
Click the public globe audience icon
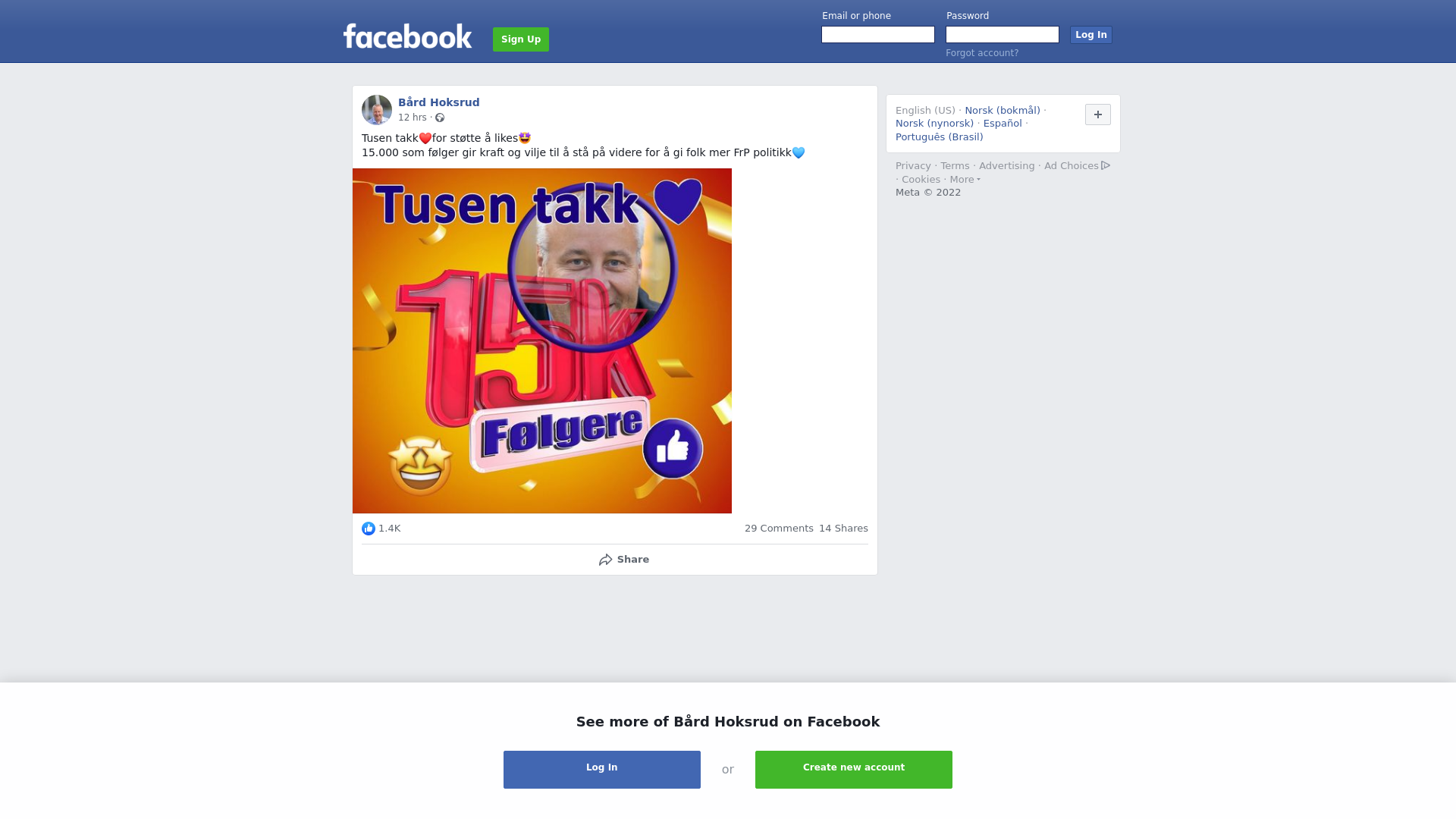tap(440, 118)
